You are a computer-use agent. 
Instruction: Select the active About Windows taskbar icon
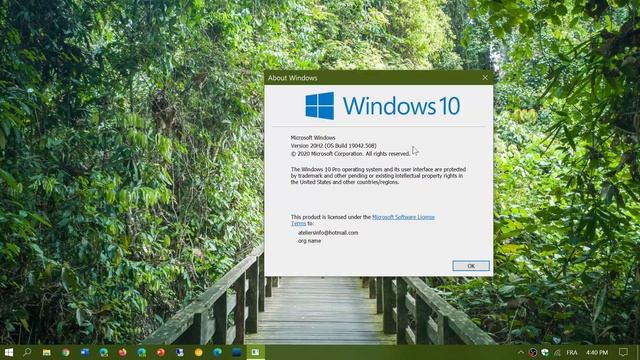click(256, 352)
